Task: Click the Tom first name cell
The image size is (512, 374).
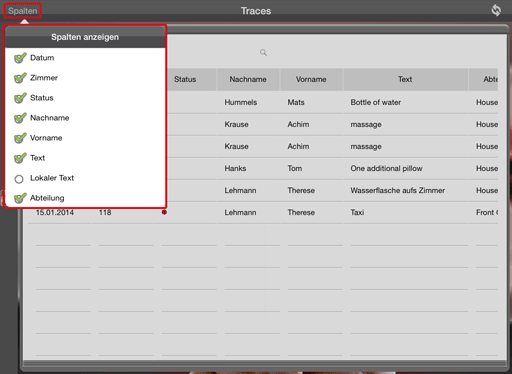Action: [295, 168]
